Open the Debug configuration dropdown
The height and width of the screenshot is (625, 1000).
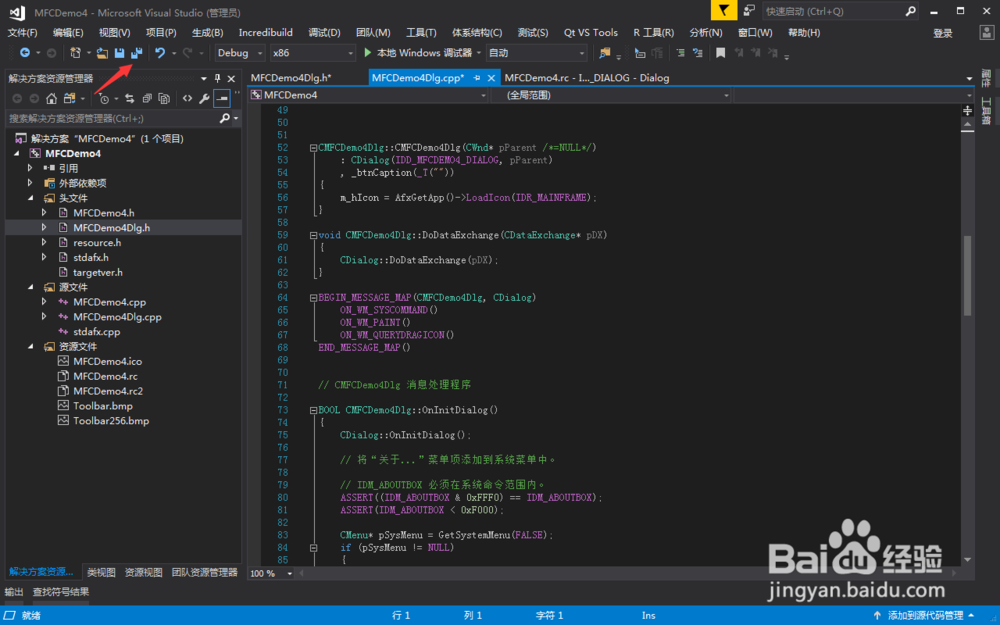pos(240,53)
